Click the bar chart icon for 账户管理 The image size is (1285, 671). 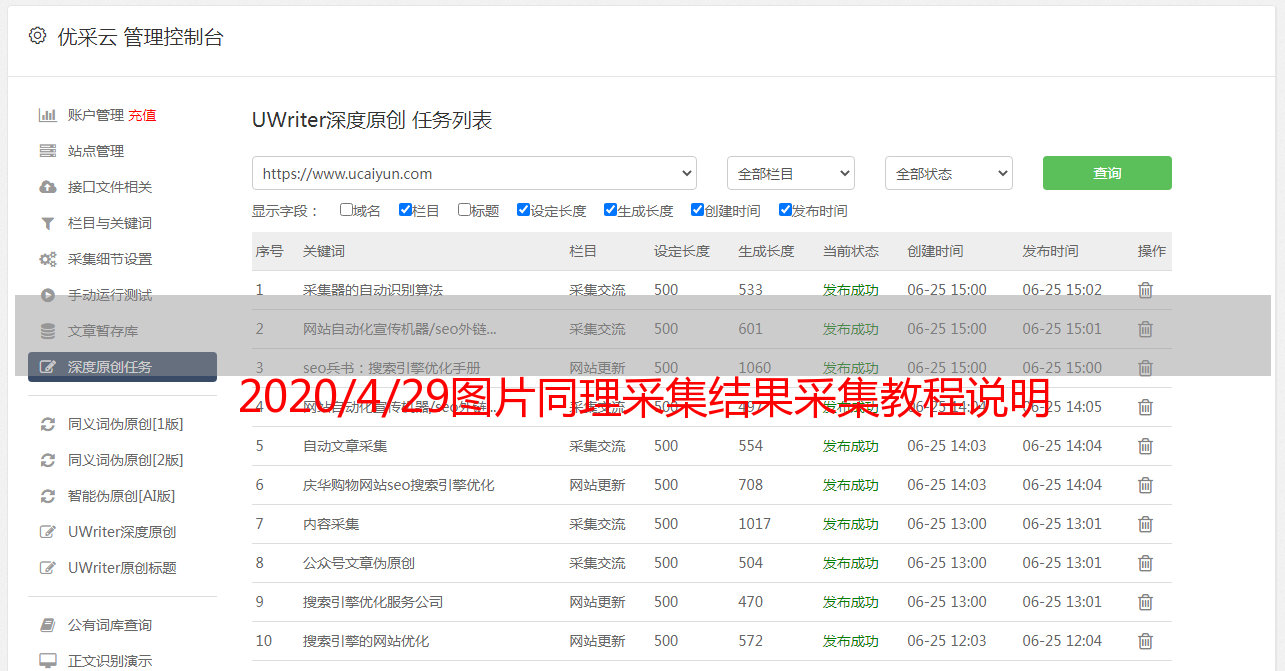point(47,115)
